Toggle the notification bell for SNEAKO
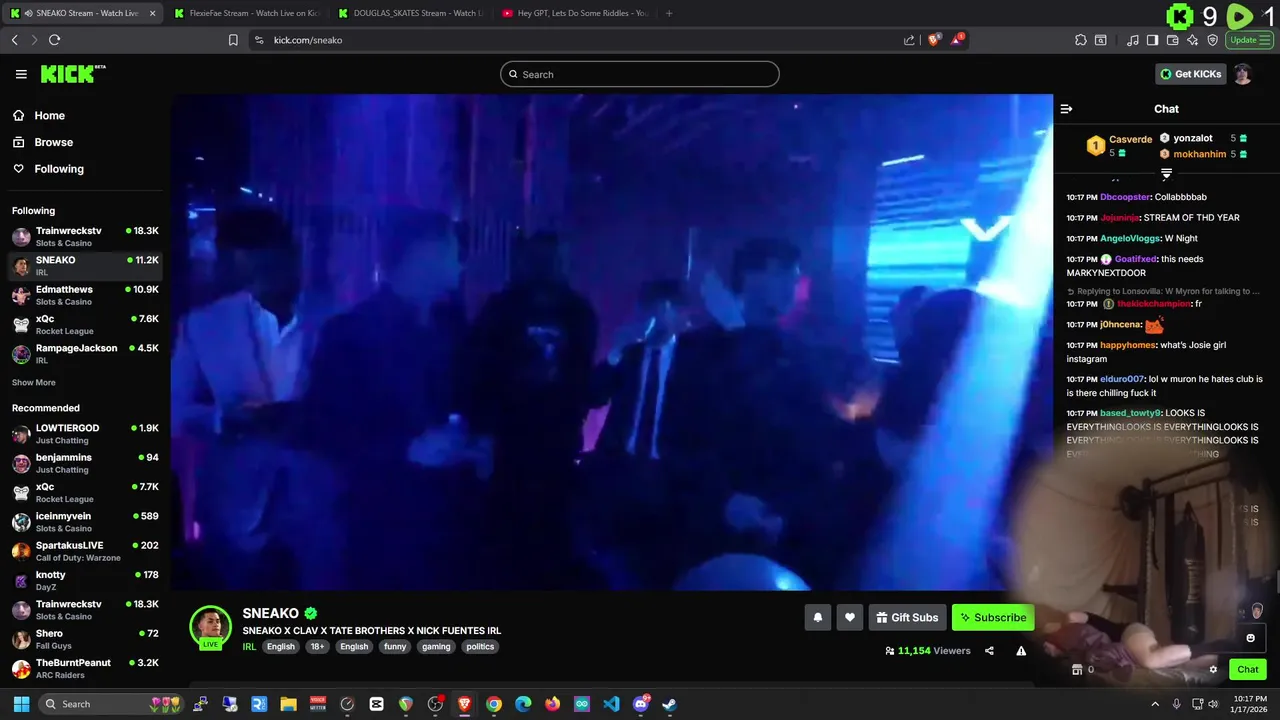 pyautogui.click(x=817, y=618)
